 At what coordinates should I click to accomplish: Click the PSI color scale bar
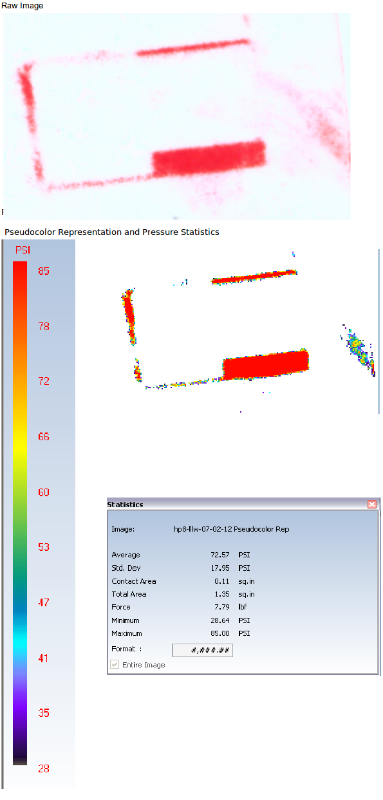pos(20,513)
